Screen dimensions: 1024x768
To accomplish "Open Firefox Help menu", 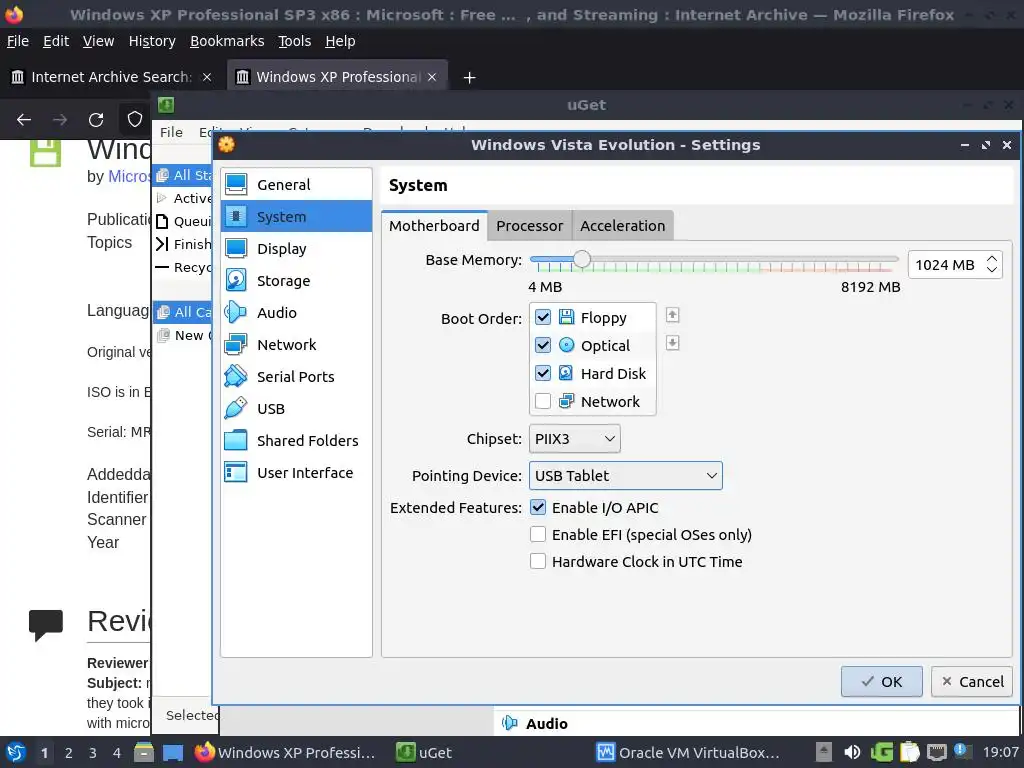I will (340, 41).
